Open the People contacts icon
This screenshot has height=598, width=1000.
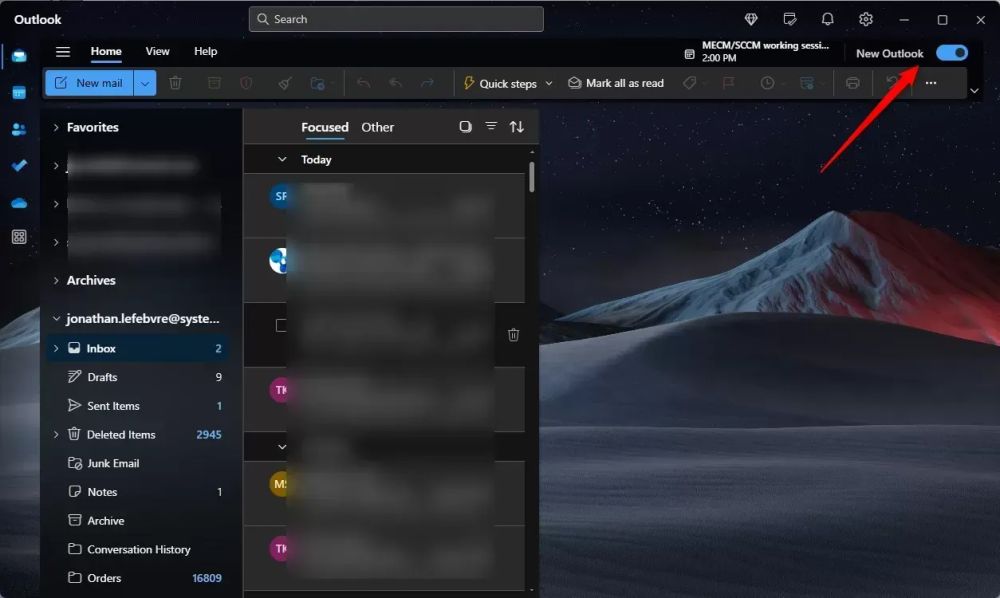pos(19,129)
